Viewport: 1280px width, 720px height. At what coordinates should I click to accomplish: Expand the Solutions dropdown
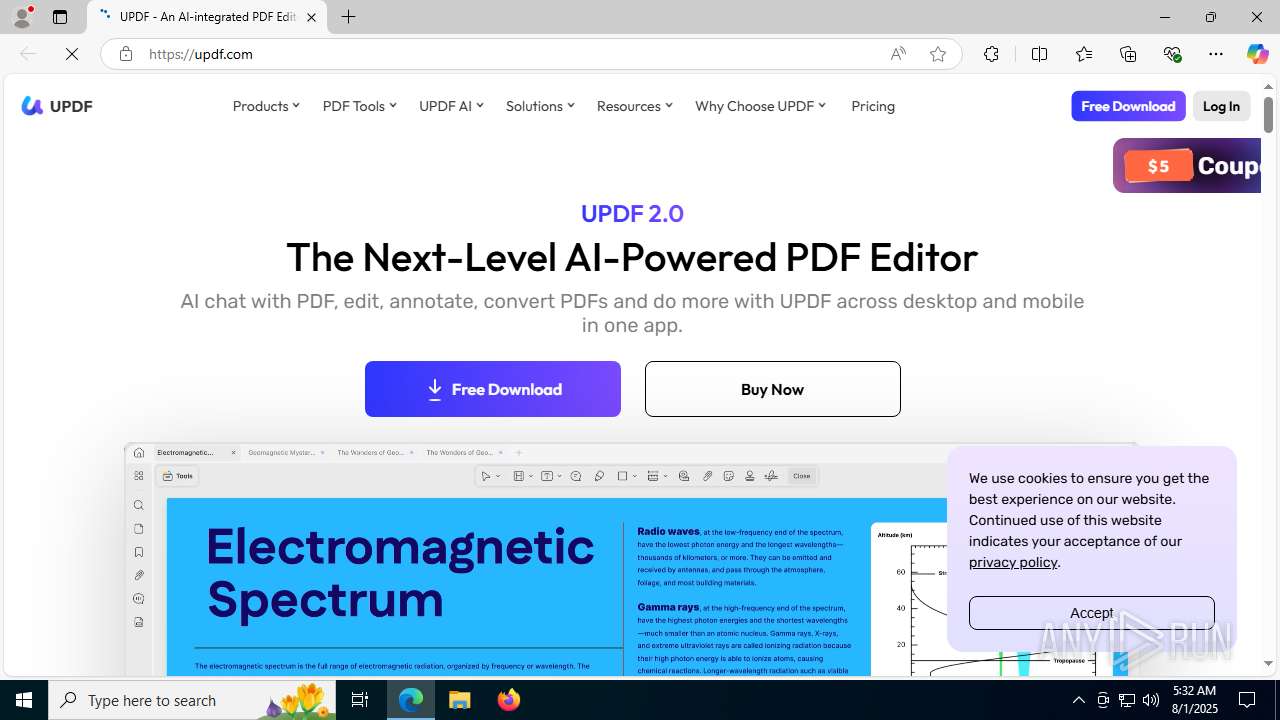540,106
